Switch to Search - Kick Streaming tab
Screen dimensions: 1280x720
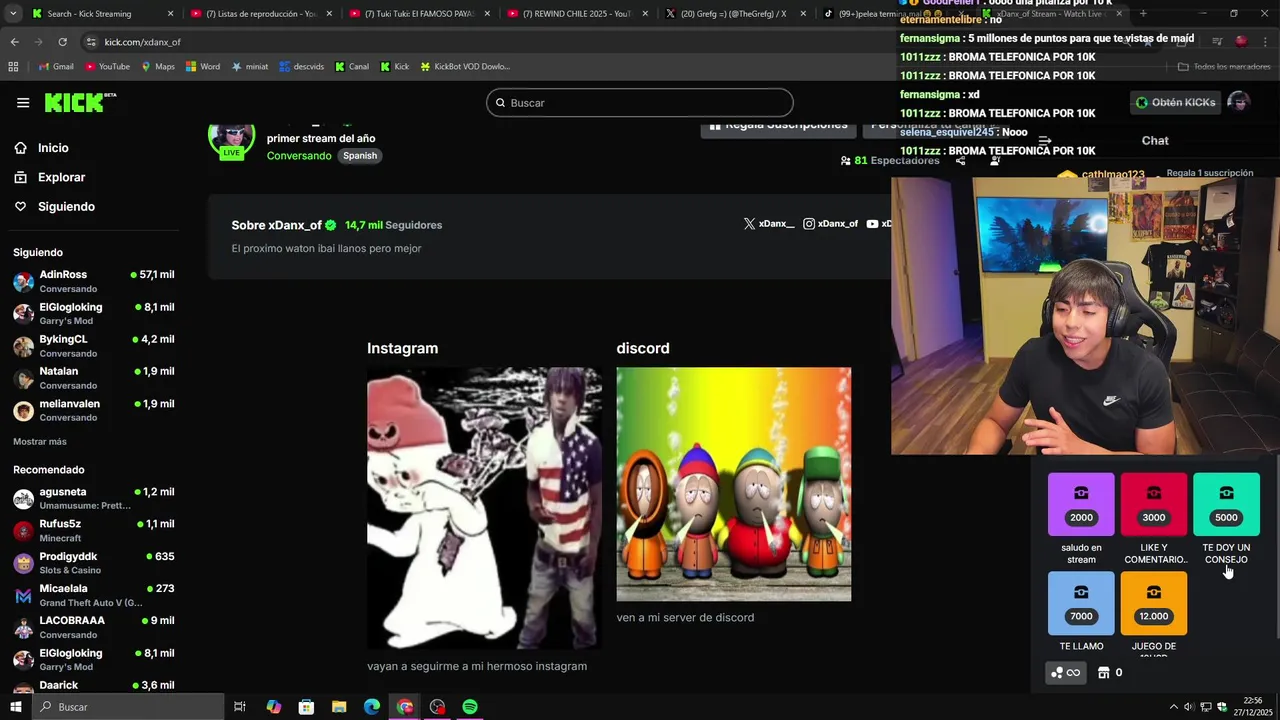(102, 14)
